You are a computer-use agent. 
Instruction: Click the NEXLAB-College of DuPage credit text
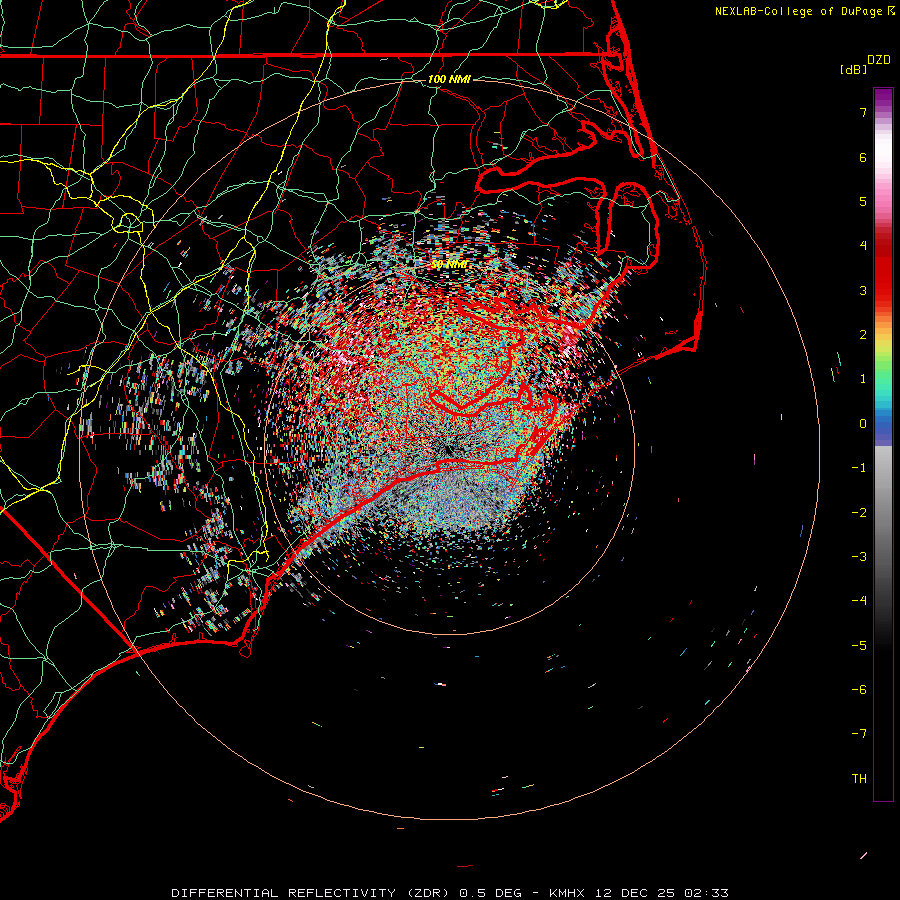pos(799,11)
